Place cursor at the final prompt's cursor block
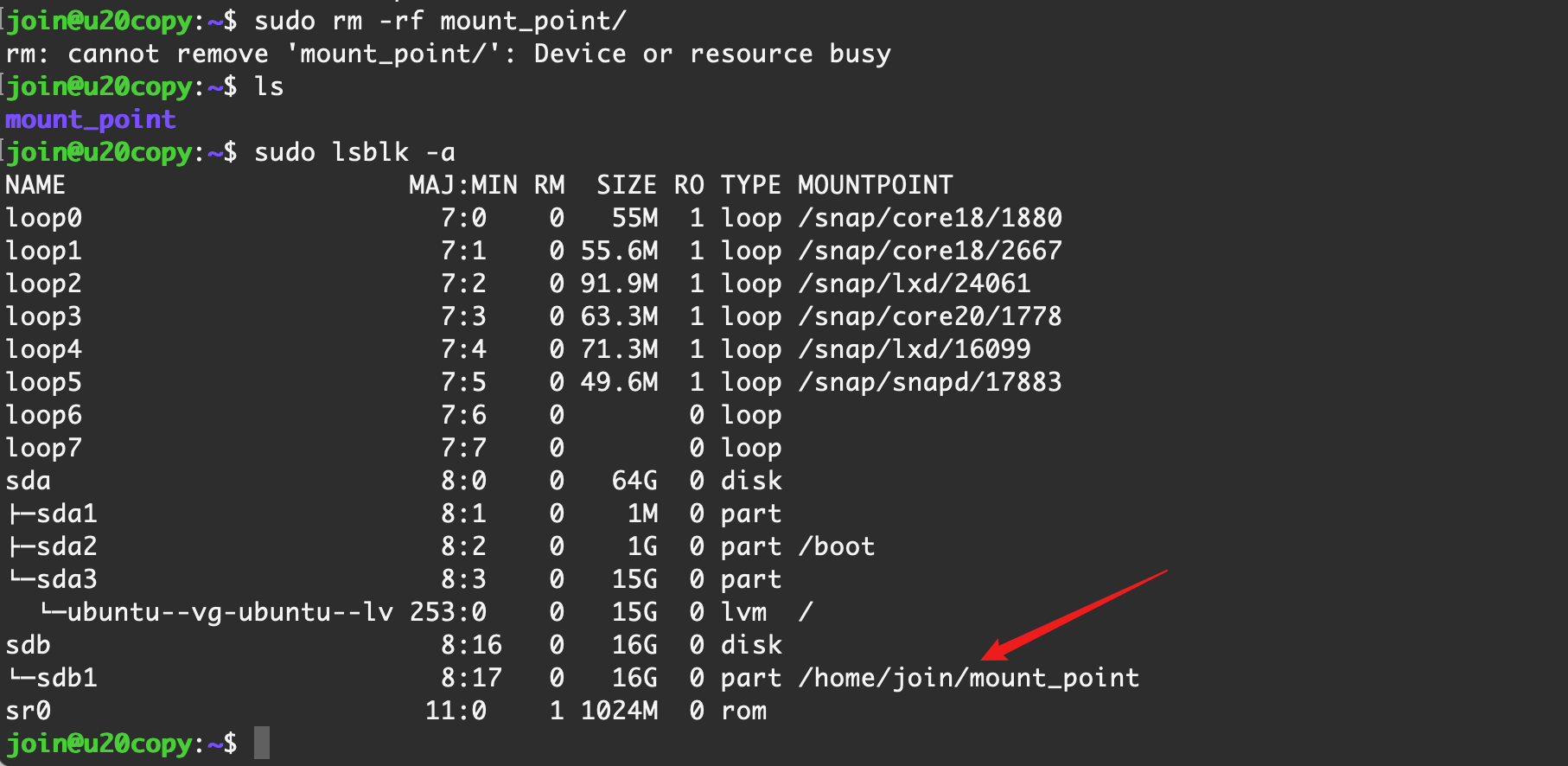 click(262, 744)
